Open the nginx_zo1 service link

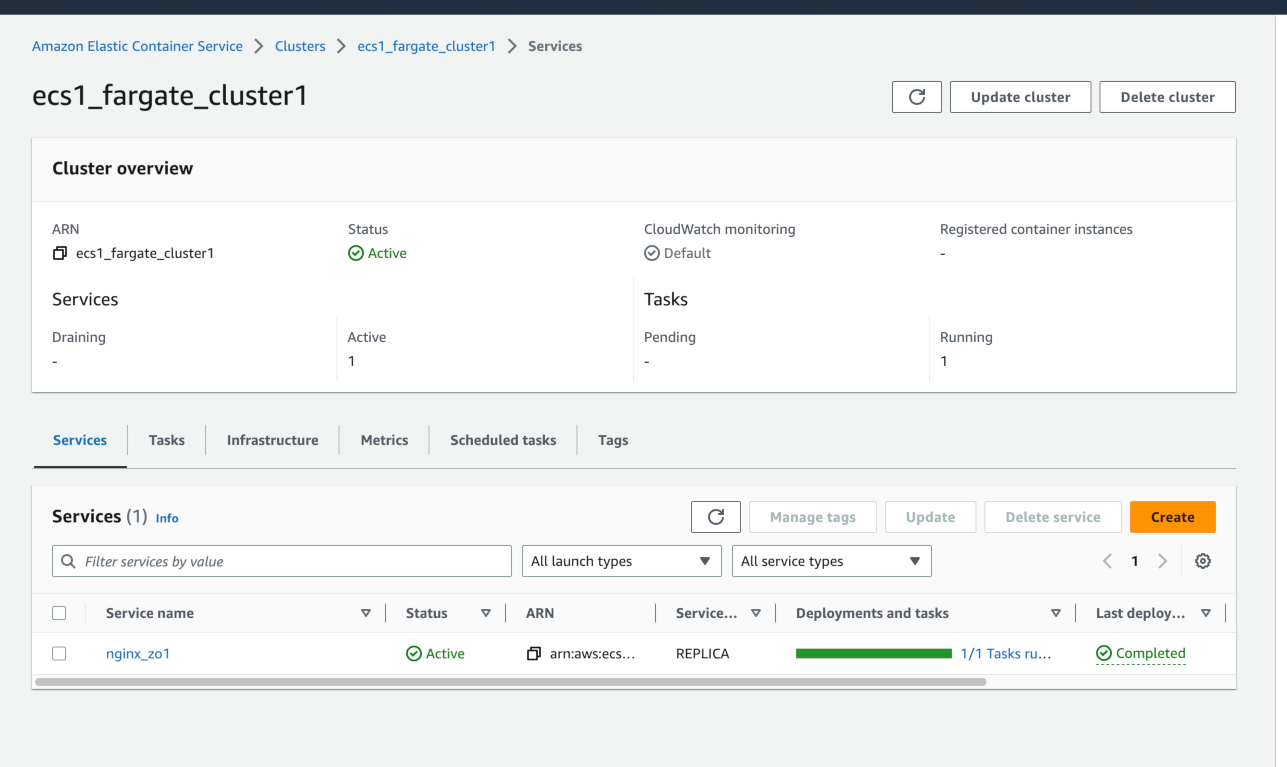[137, 654]
